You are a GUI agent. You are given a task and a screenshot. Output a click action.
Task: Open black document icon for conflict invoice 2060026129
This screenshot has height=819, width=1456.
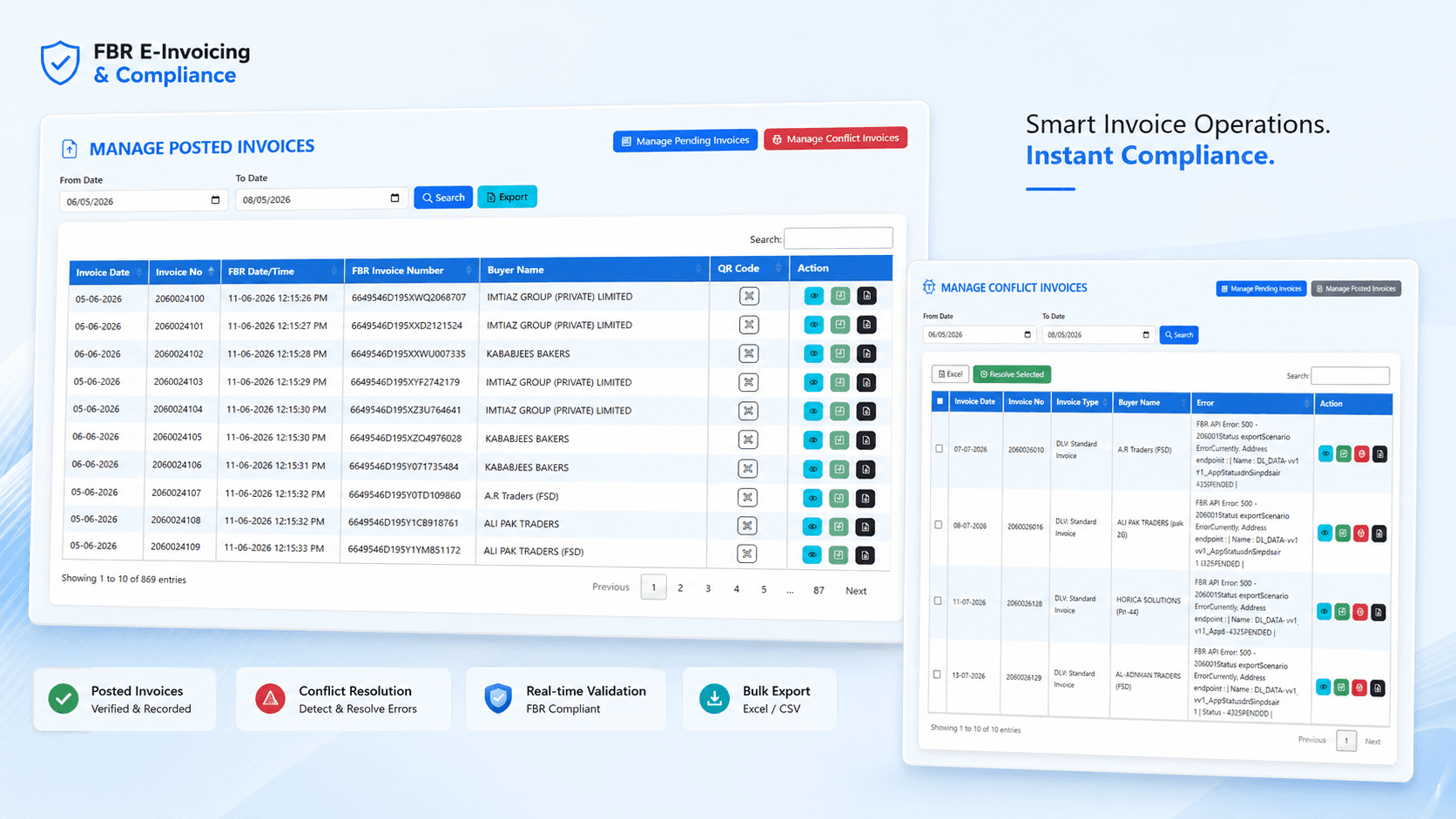point(1378,688)
